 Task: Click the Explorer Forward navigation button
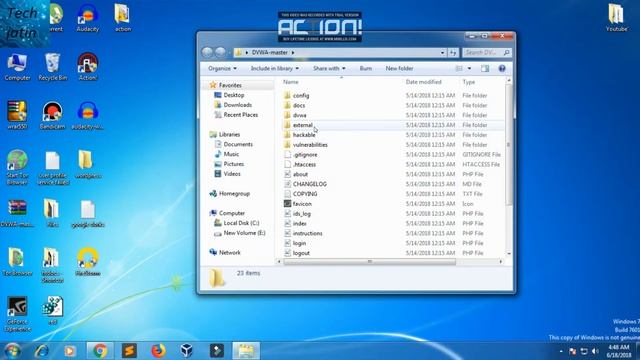point(220,52)
